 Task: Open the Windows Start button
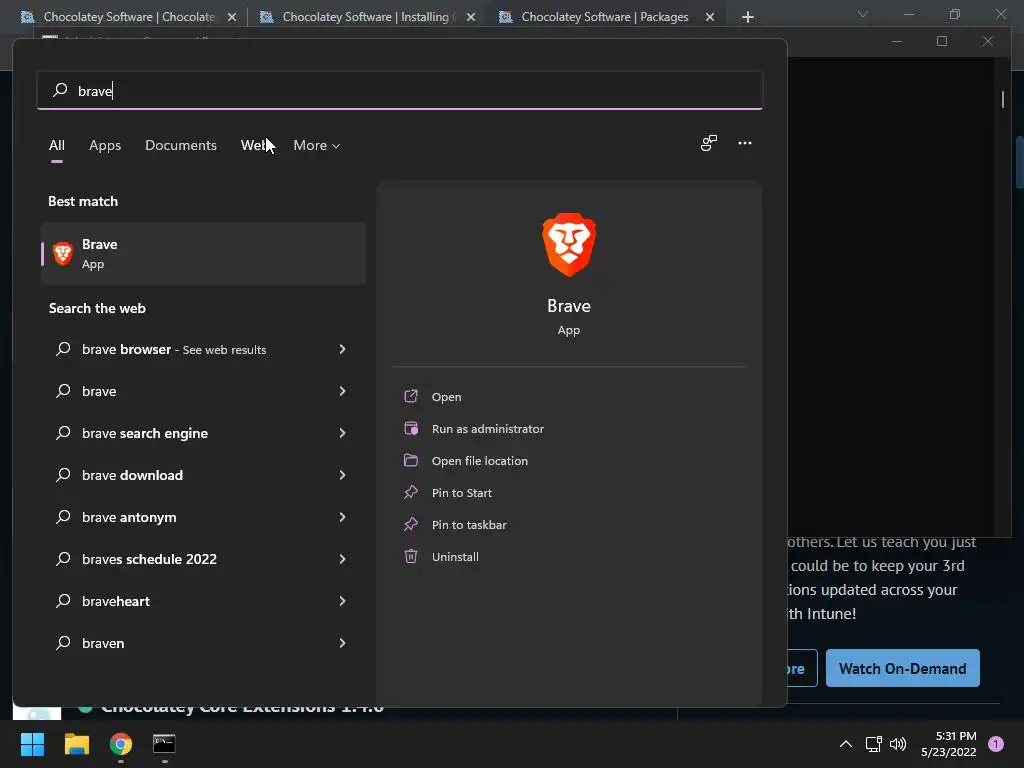32,744
